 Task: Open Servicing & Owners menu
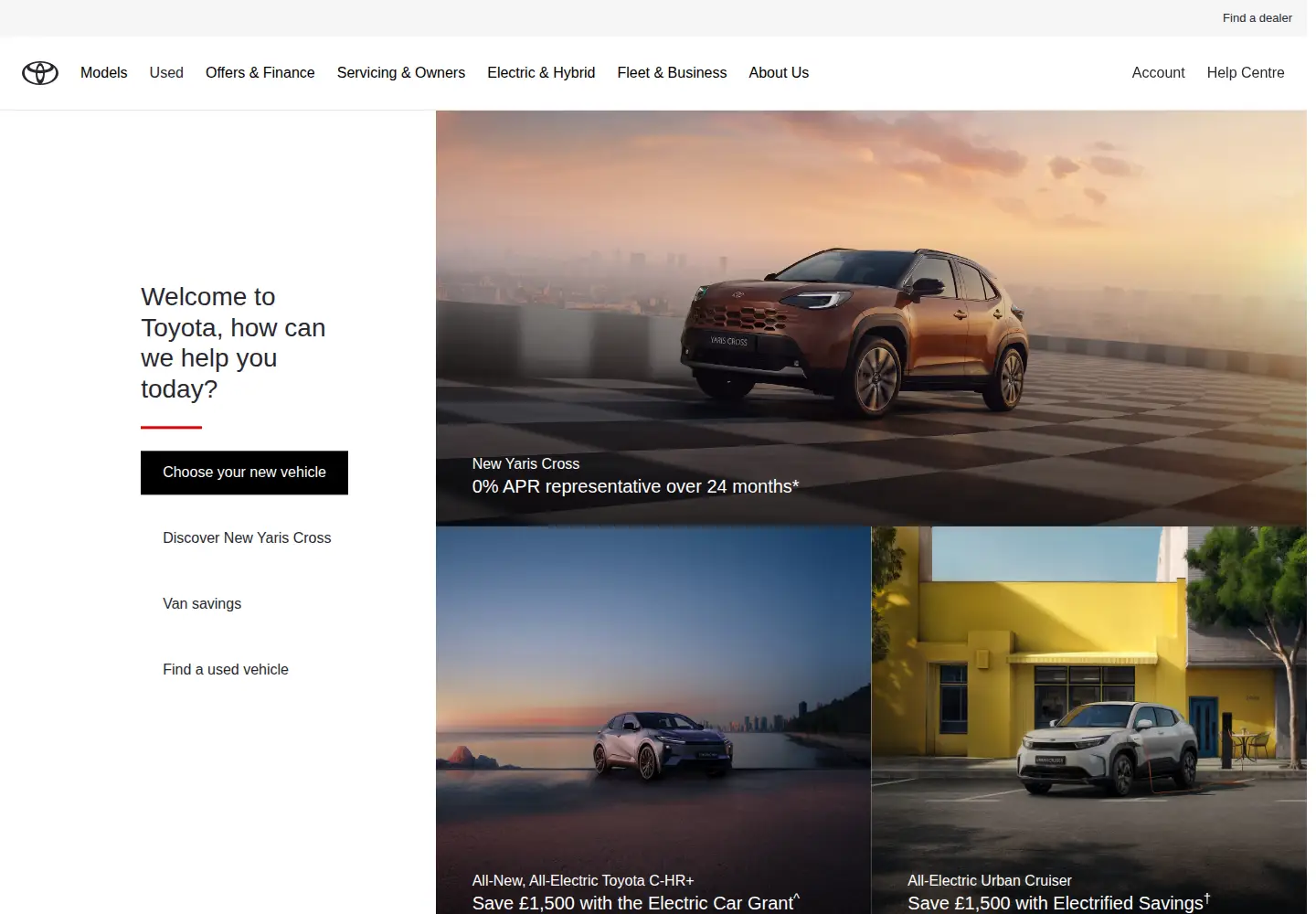tap(401, 73)
